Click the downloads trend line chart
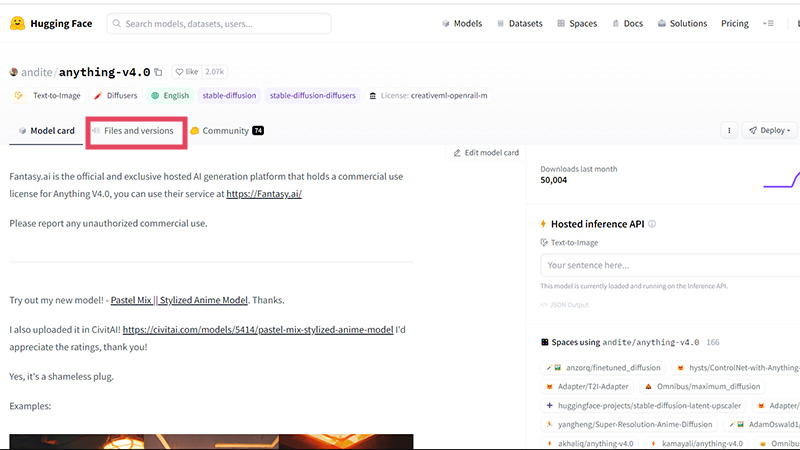 [x=782, y=180]
